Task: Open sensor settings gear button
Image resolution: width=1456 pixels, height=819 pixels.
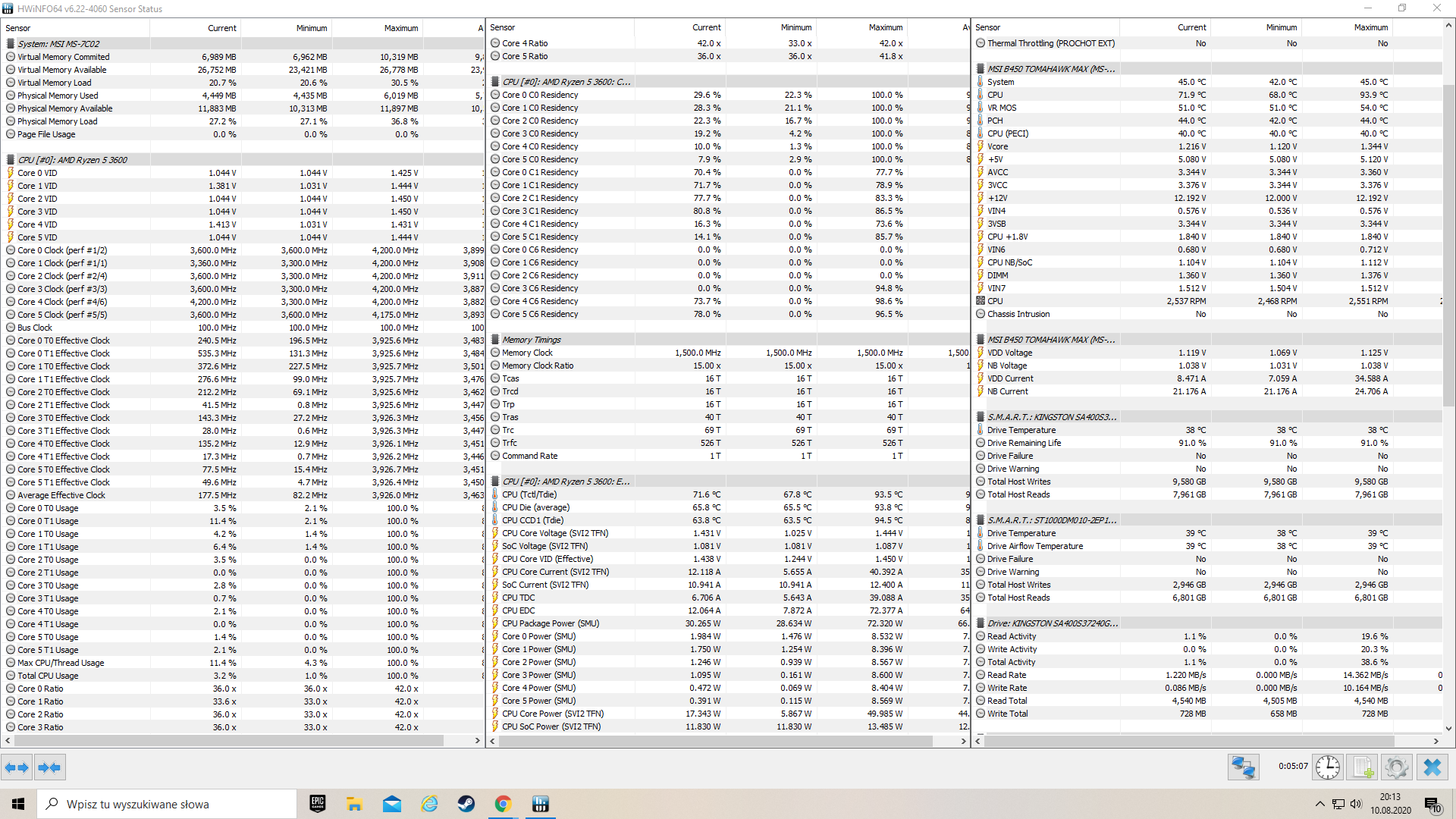Action: (x=1396, y=767)
